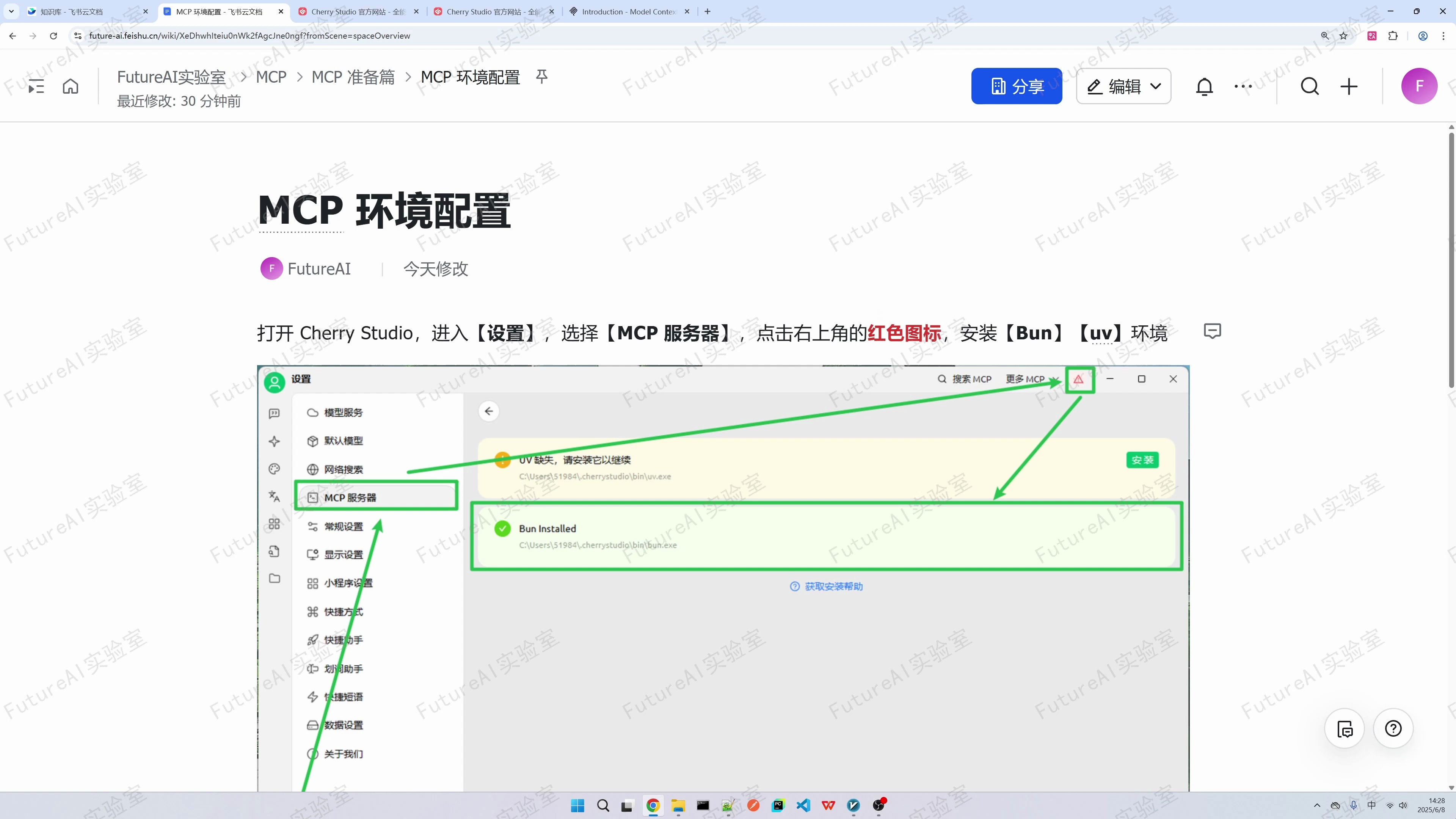Open the browser tab search dropdown
1456x819 pixels.
click(x=11, y=11)
